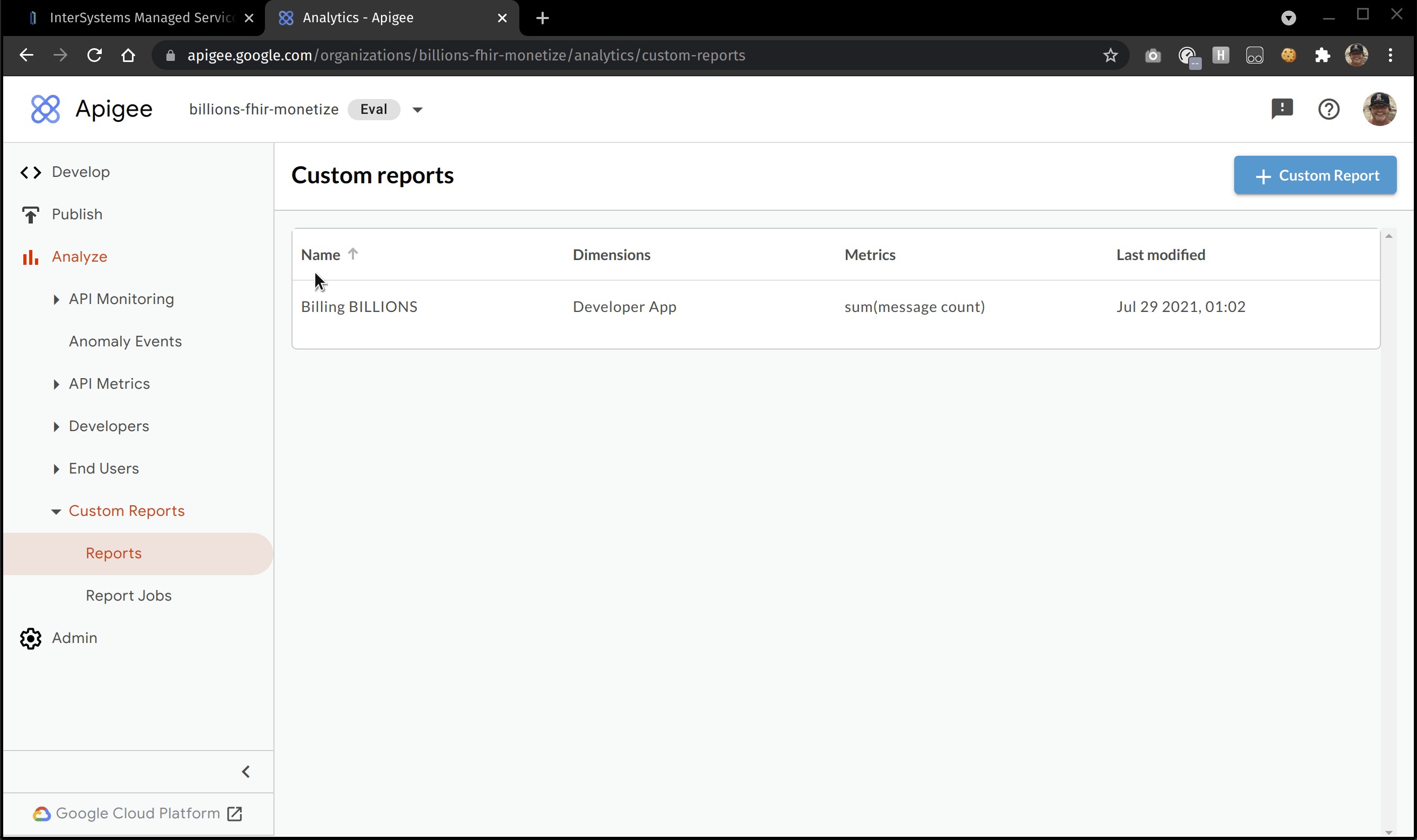Click the + Custom Report button
This screenshot has width=1417, height=840.
[x=1315, y=175]
